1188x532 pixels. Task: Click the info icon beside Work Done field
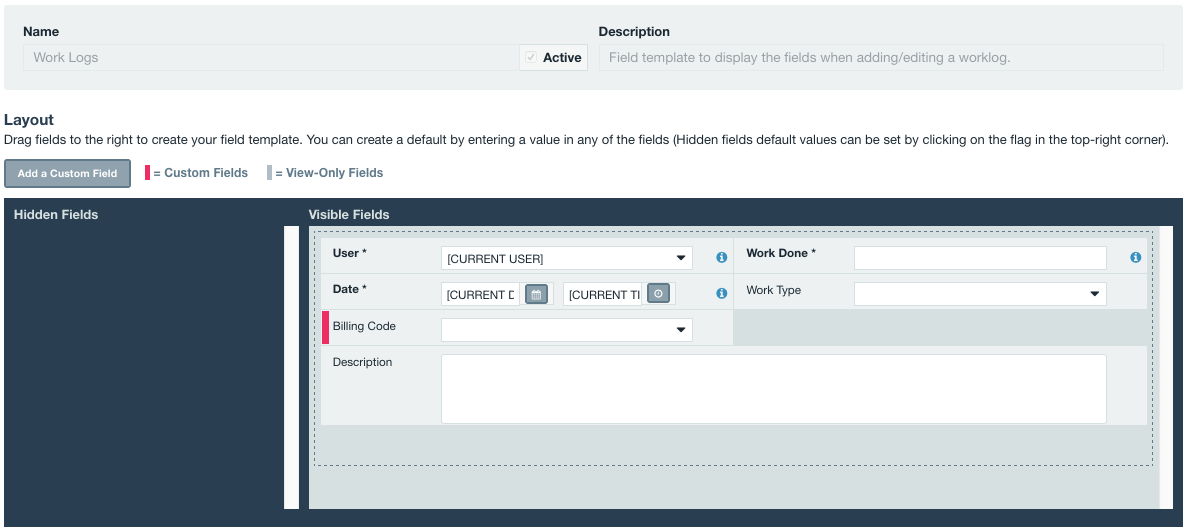pos(1135,258)
